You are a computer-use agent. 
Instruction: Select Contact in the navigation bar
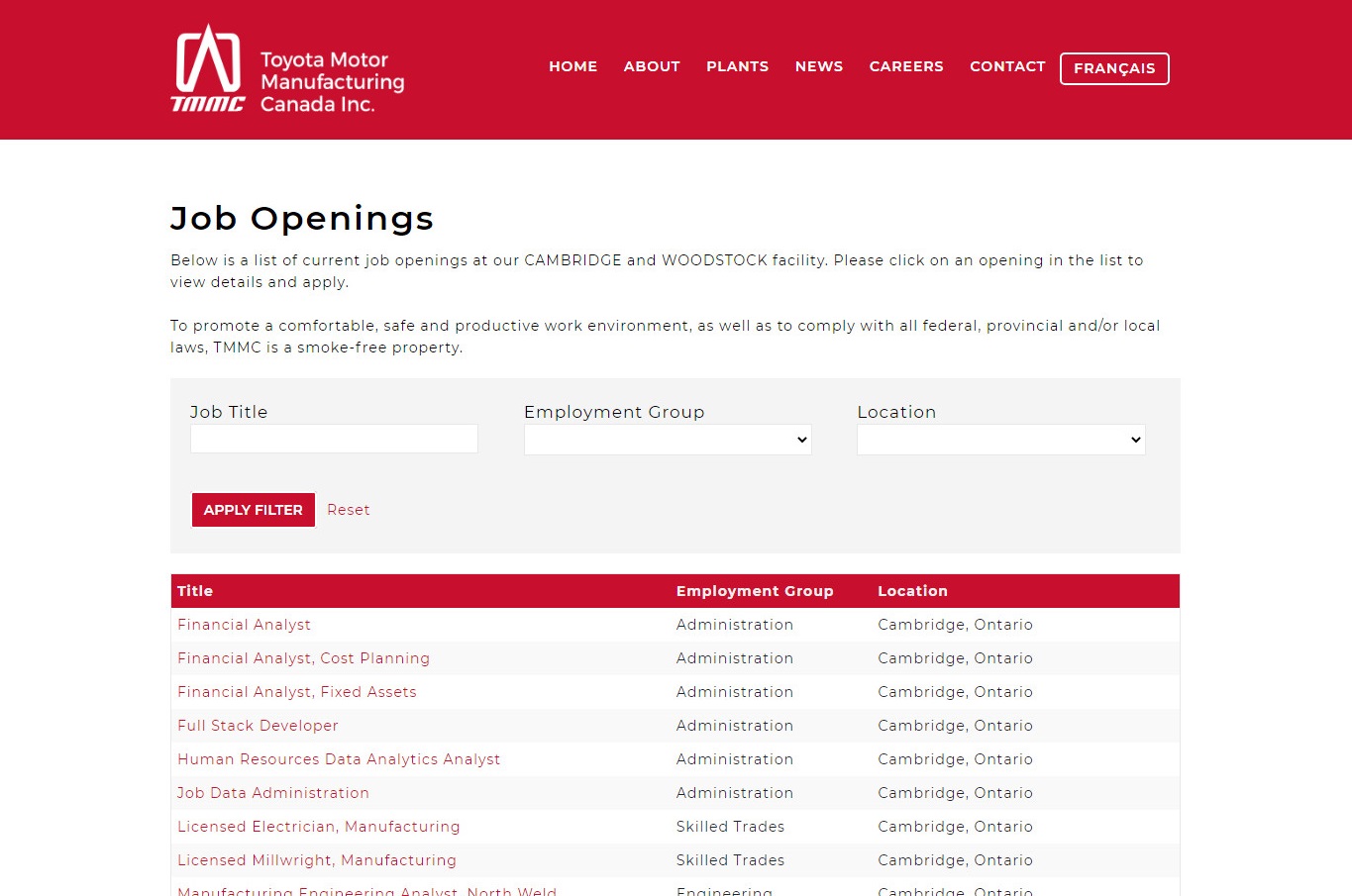[x=1007, y=66]
